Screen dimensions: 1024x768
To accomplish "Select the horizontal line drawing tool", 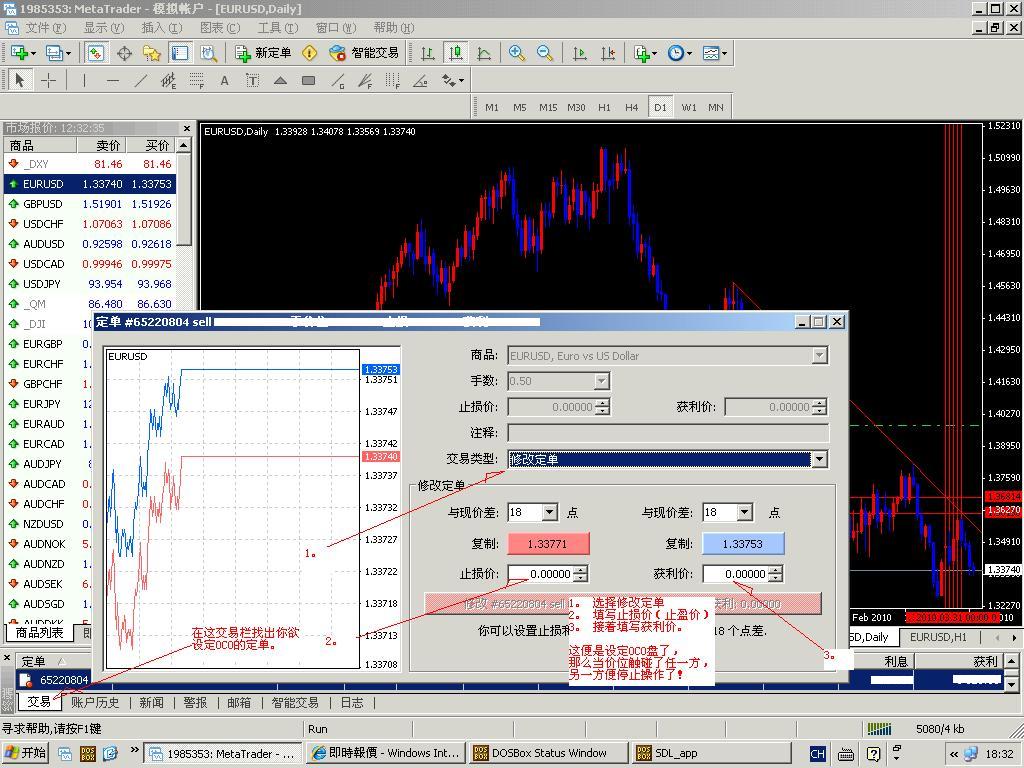I will [x=112, y=80].
